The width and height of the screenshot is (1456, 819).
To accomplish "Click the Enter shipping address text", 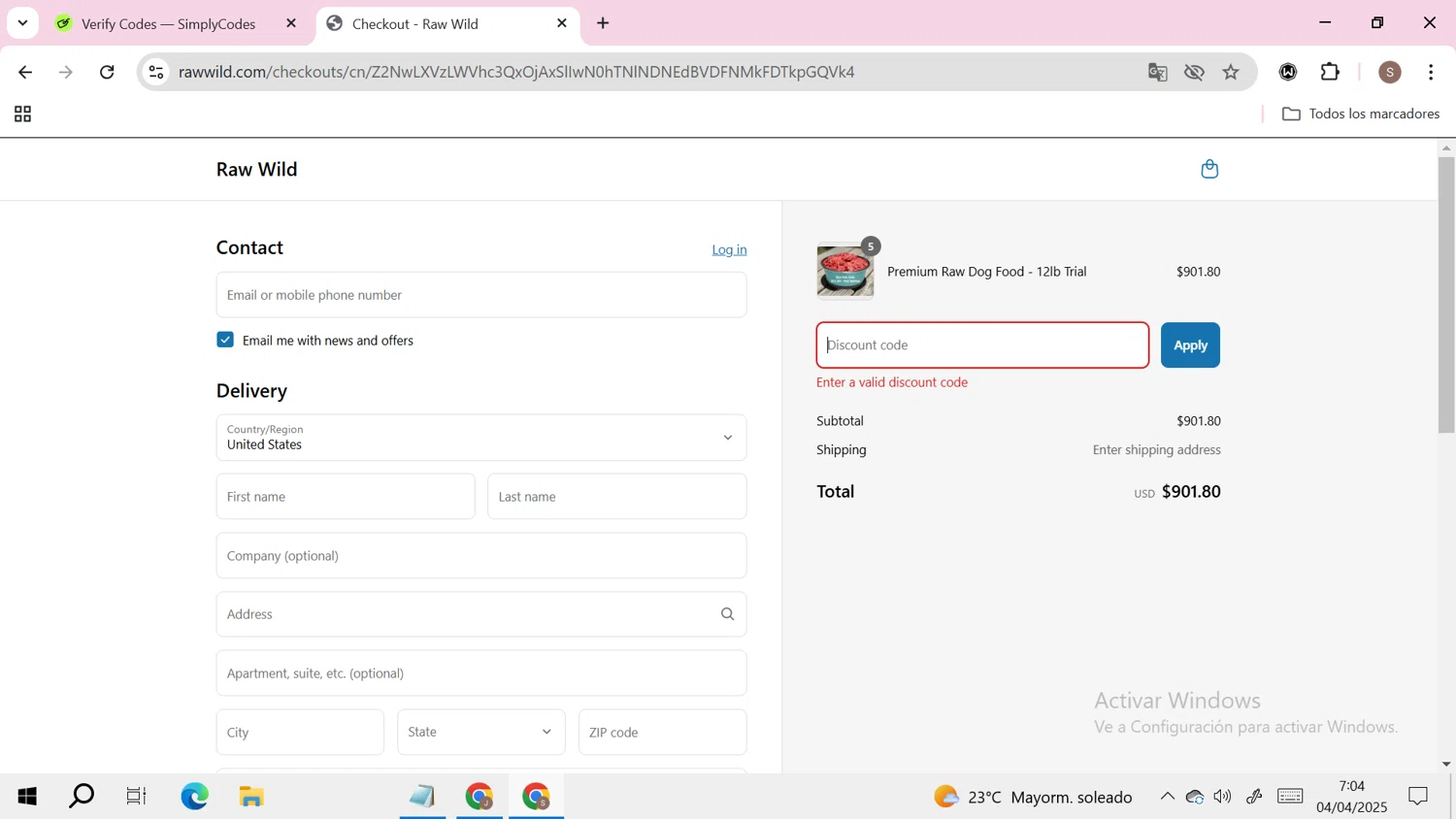I will tap(1157, 450).
